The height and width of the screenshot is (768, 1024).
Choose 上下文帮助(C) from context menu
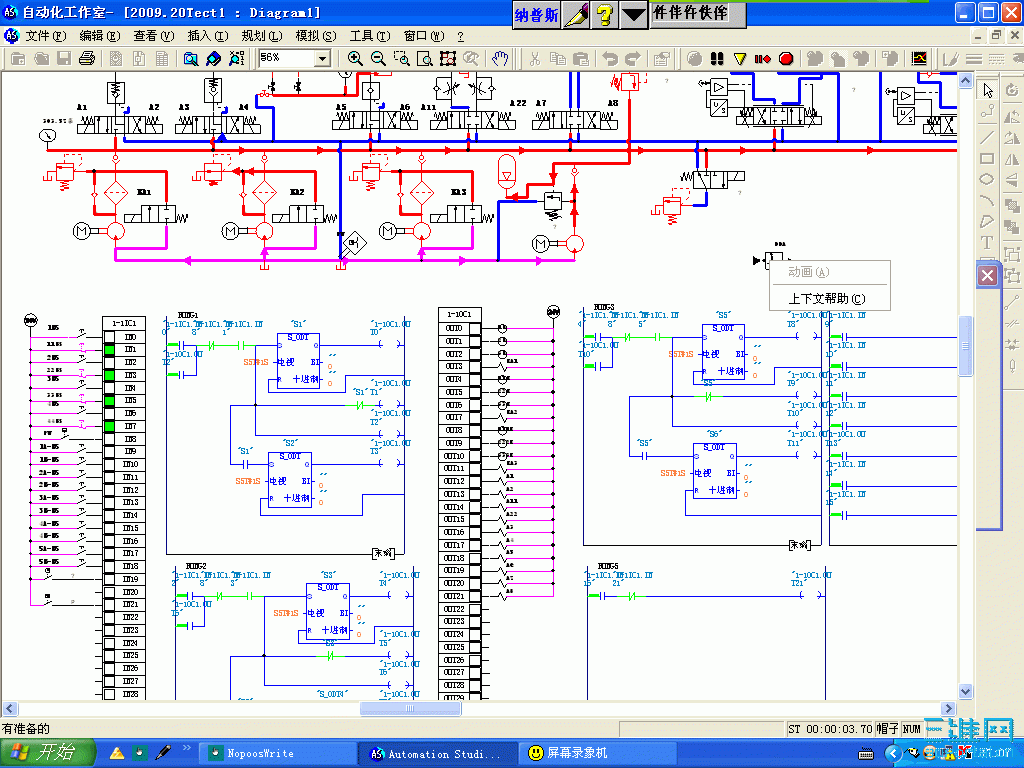click(x=827, y=298)
